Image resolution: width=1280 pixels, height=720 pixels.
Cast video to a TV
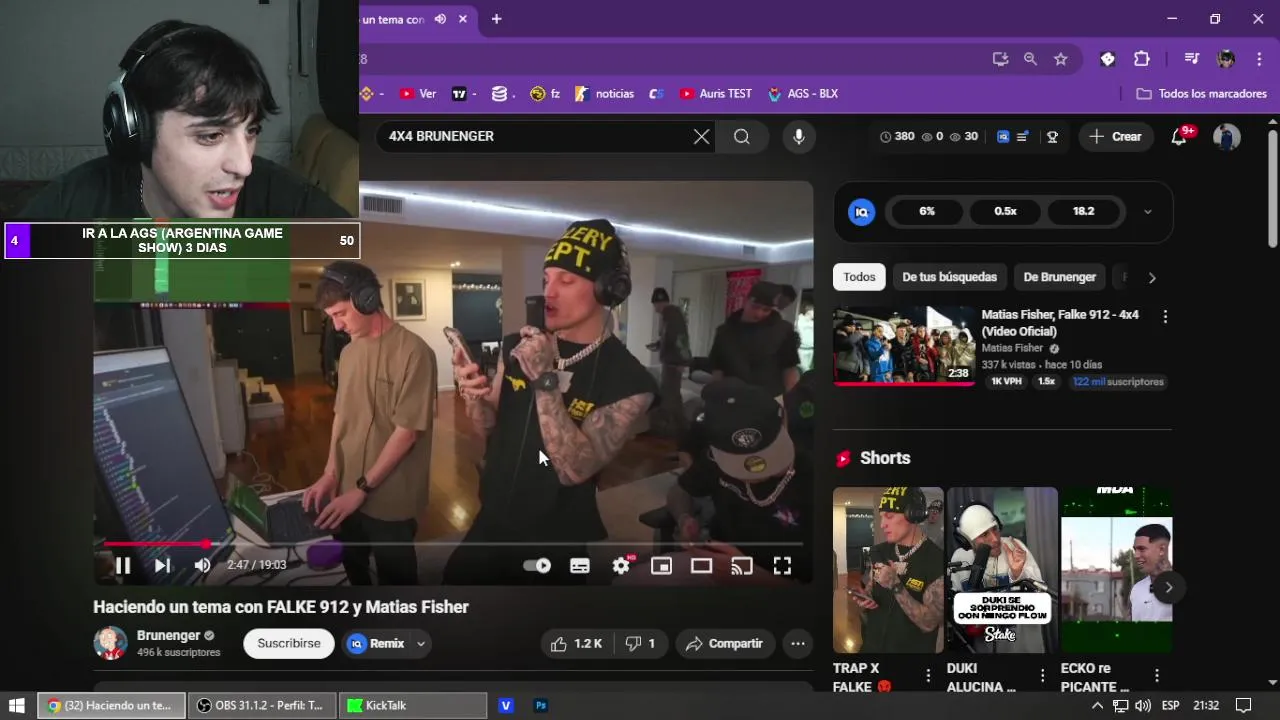pos(741,566)
